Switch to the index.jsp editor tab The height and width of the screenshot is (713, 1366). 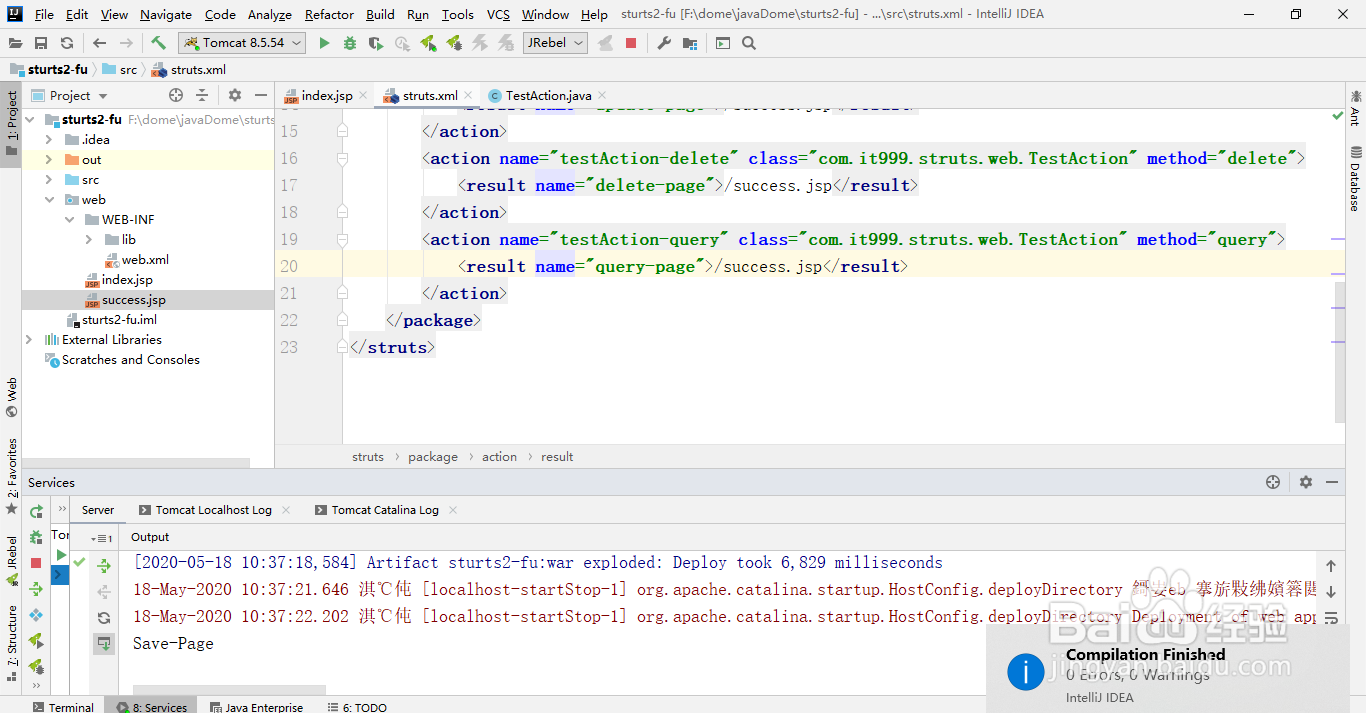[326, 96]
